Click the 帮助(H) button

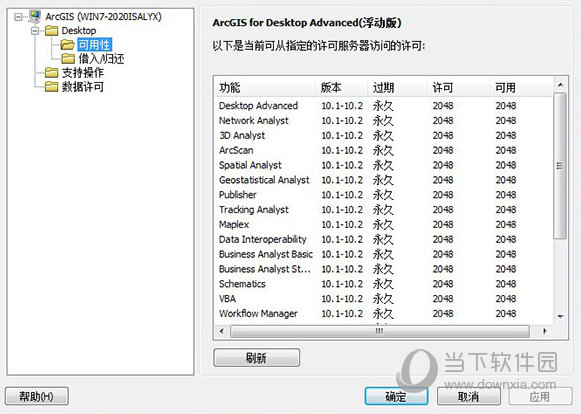37,397
